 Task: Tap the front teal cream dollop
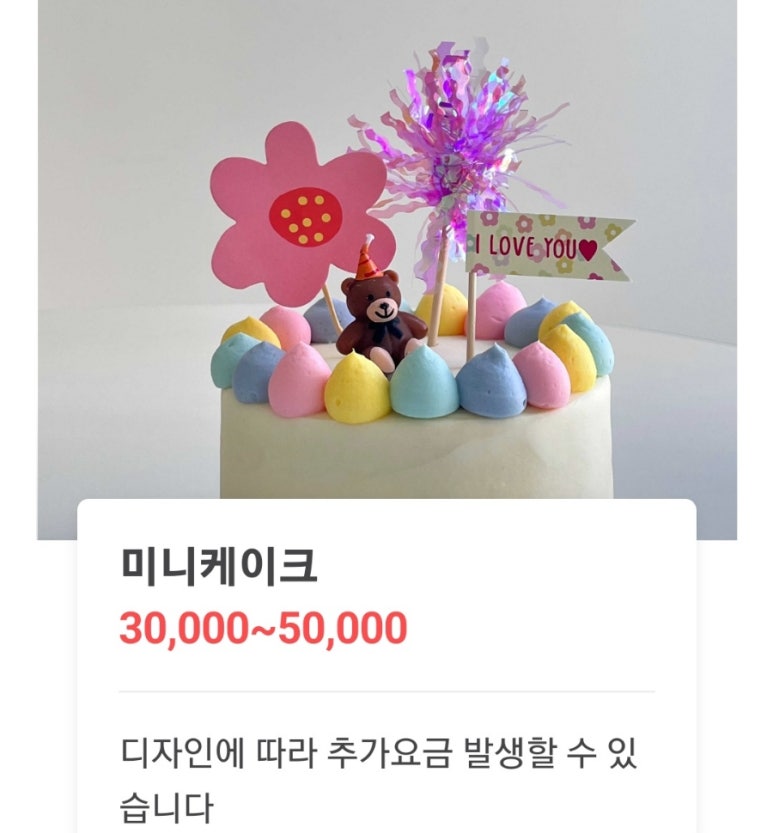tap(424, 381)
